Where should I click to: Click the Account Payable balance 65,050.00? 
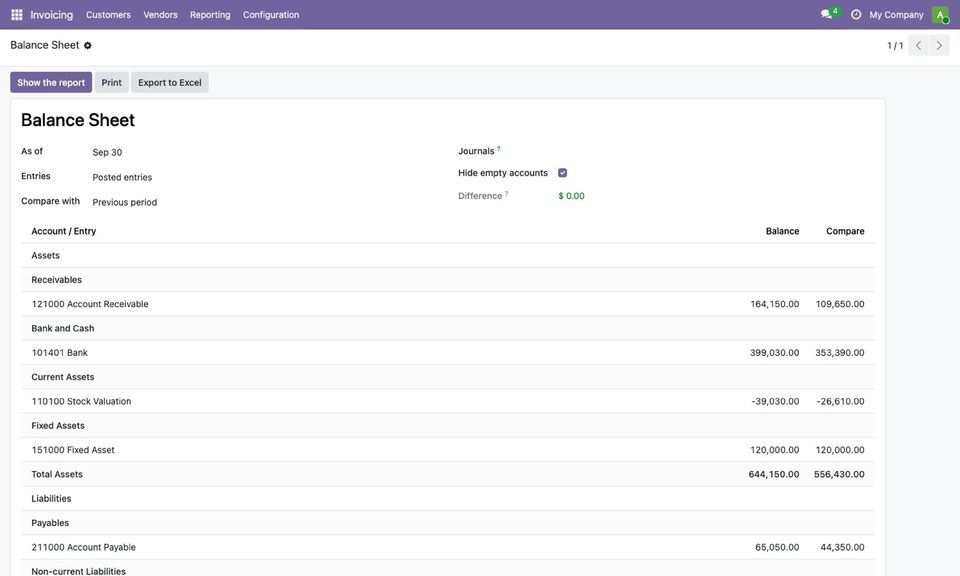(x=777, y=547)
